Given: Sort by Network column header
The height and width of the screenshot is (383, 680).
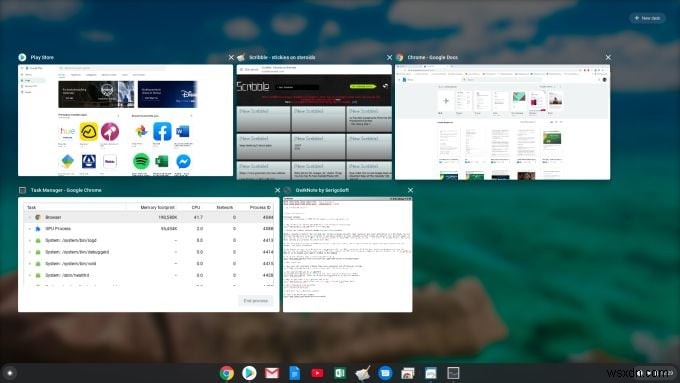Looking at the screenshot, I should coord(225,207).
